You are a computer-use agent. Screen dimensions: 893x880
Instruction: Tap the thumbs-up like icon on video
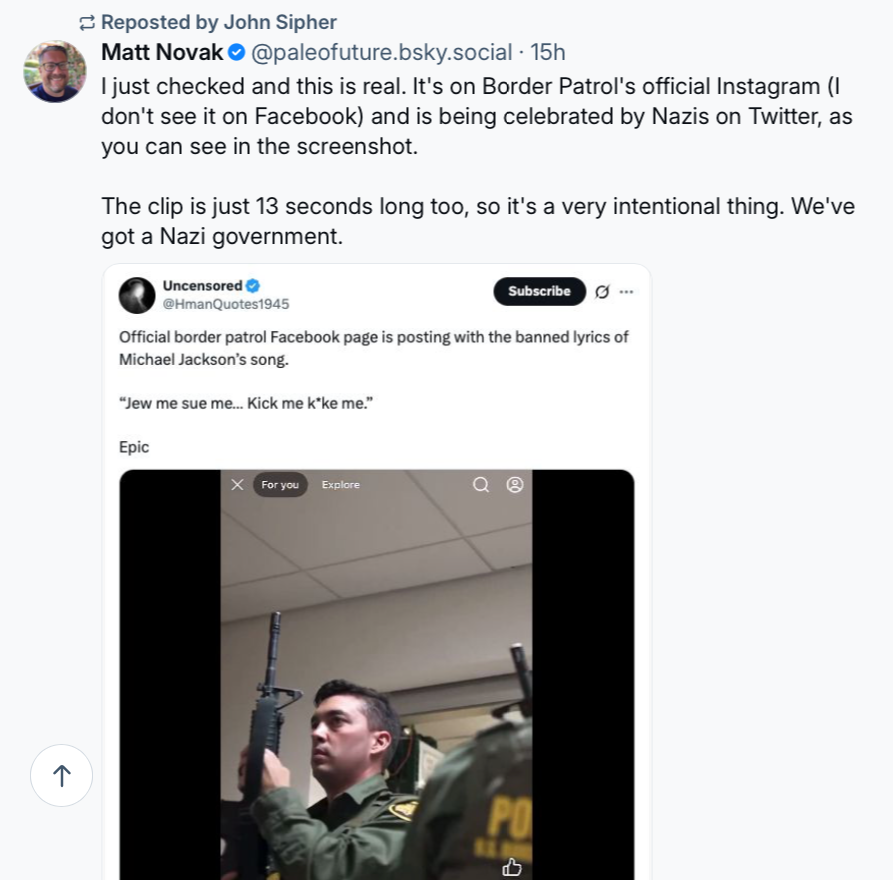[512, 867]
